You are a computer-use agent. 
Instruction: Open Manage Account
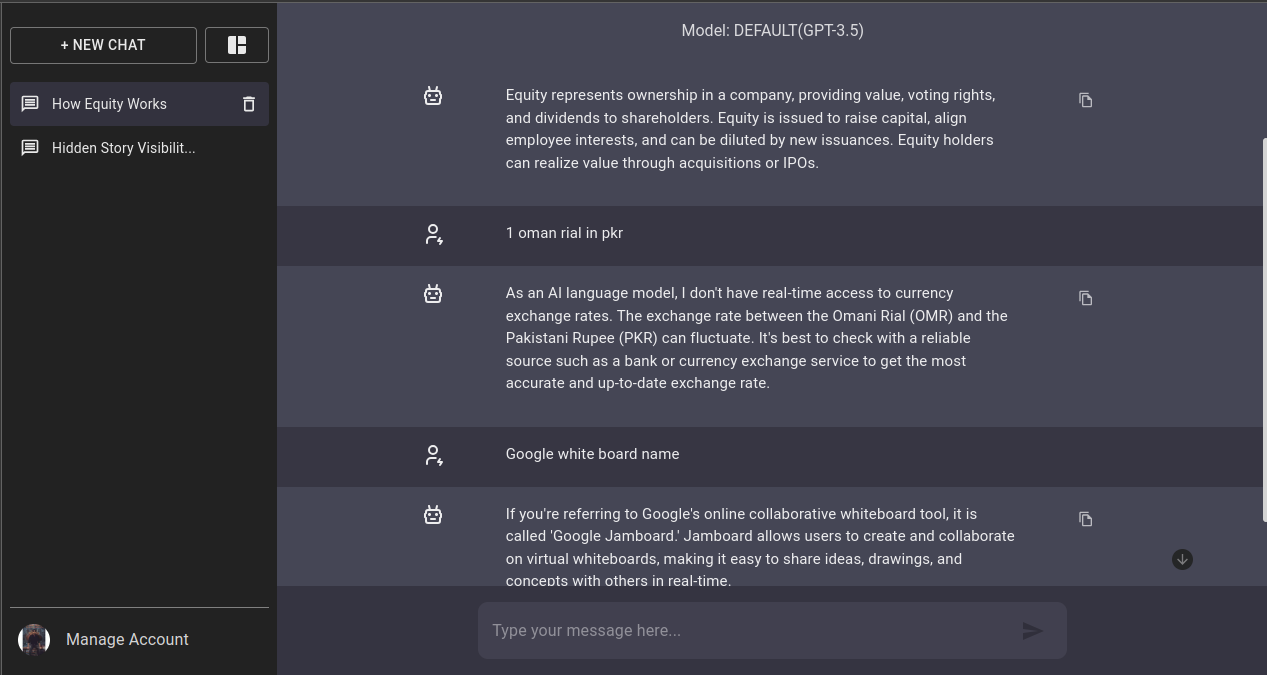(x=127, y=640)
